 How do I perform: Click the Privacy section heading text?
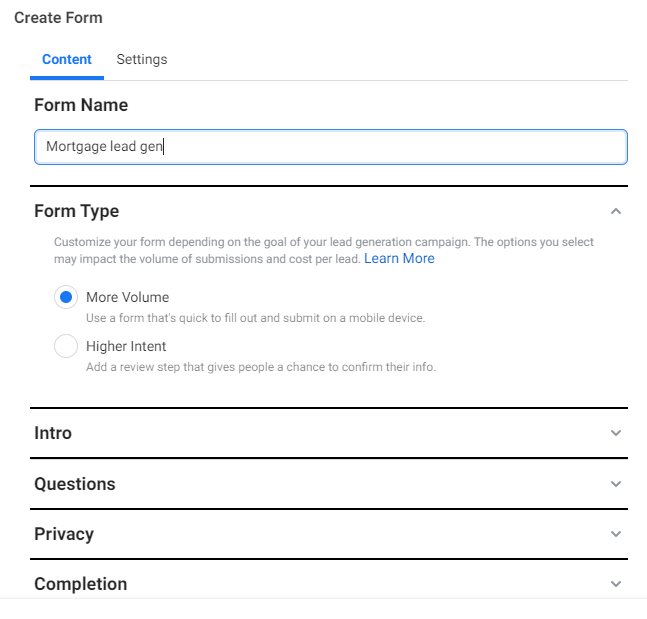64,534
